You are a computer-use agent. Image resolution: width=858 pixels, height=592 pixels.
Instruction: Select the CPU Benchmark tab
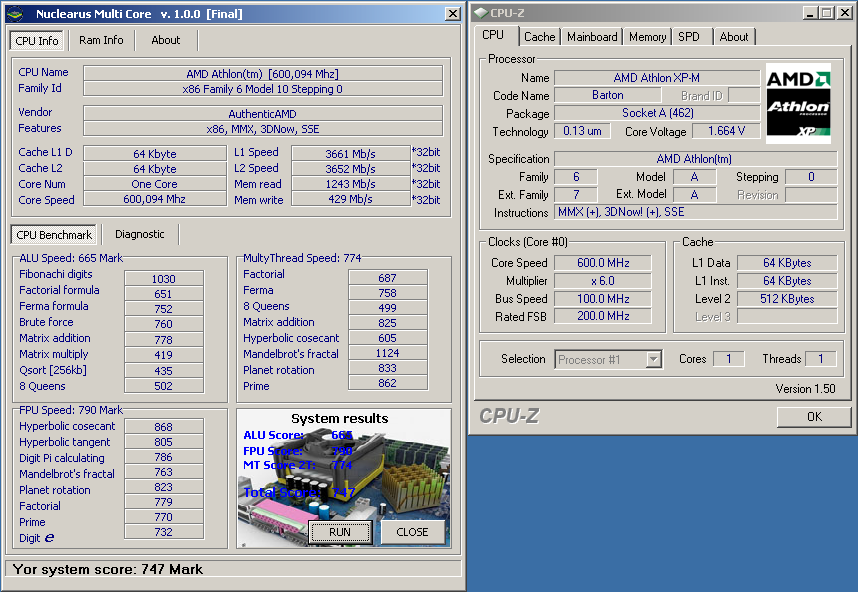click(x=55, y=235)
